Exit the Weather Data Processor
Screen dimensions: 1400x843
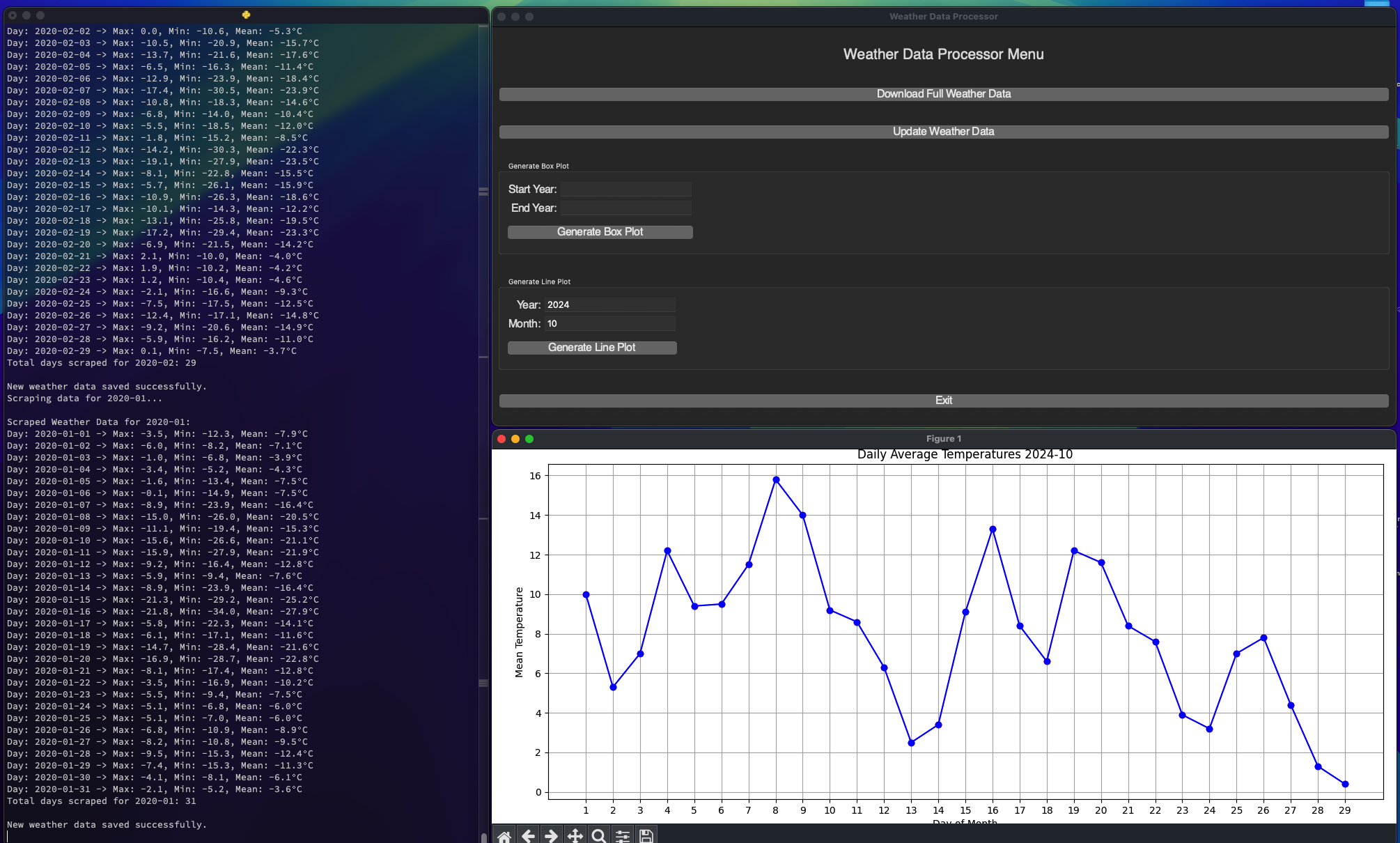[944, 401]
